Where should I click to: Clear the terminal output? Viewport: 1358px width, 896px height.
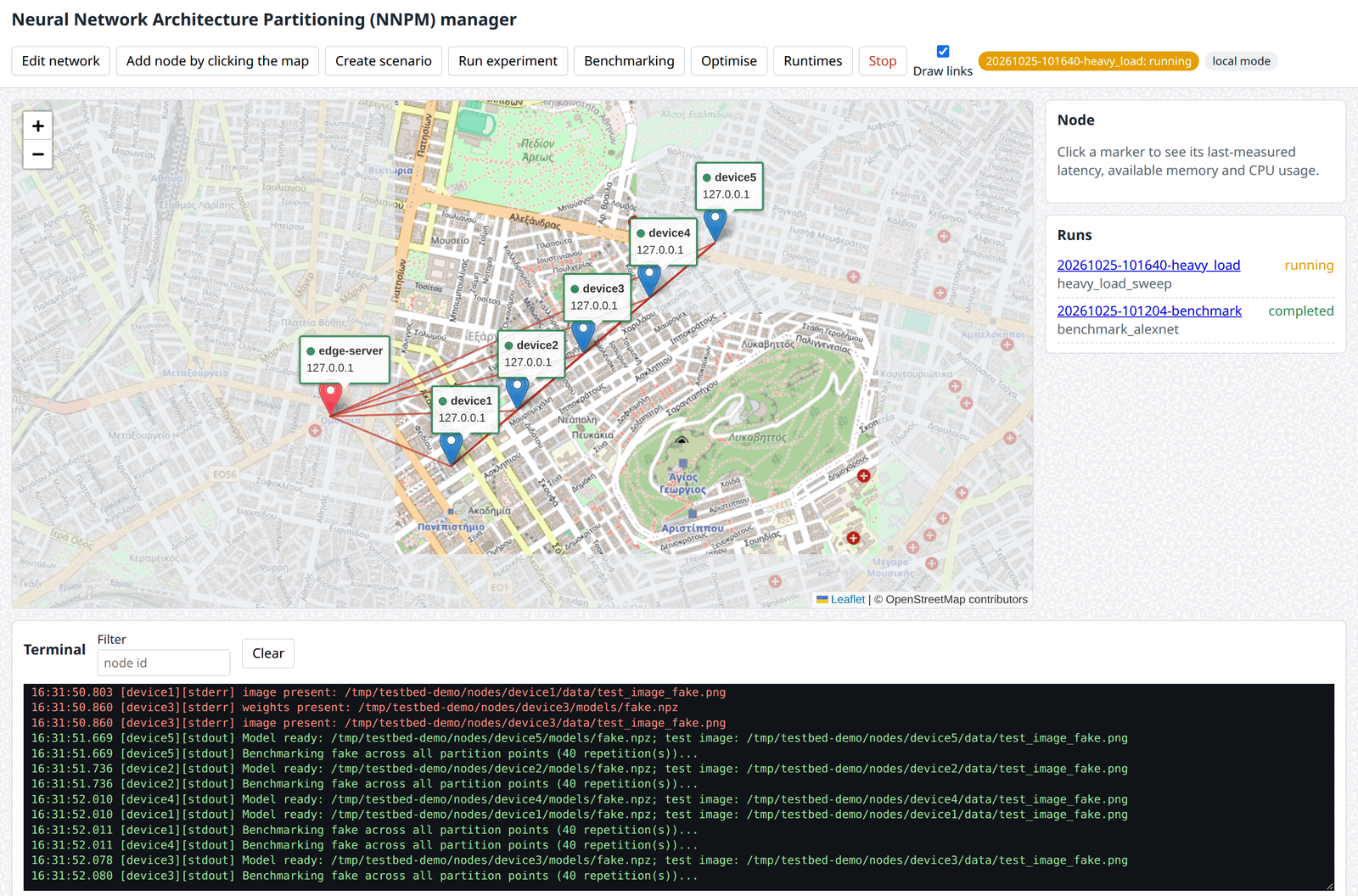tap(268, 653)
